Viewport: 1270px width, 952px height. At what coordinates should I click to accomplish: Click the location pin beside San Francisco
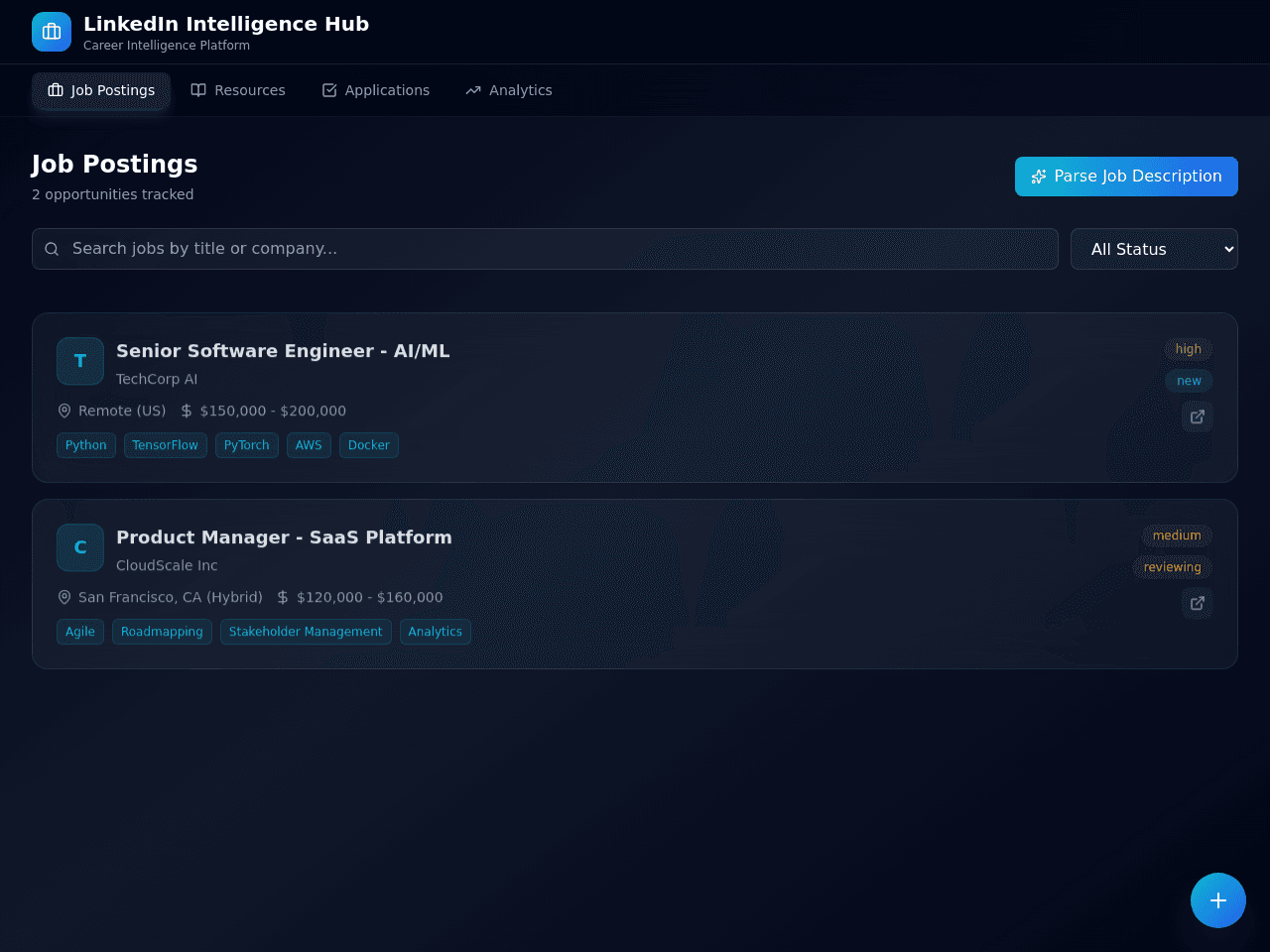64,597
